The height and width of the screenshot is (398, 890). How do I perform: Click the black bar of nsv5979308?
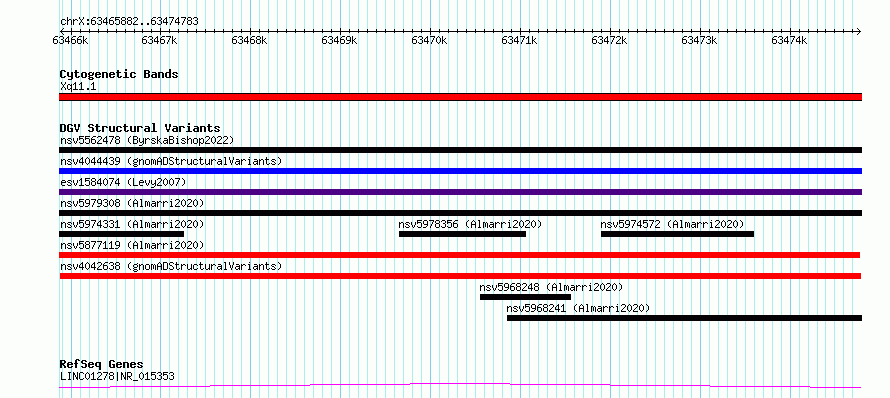(x=460, y=213)
